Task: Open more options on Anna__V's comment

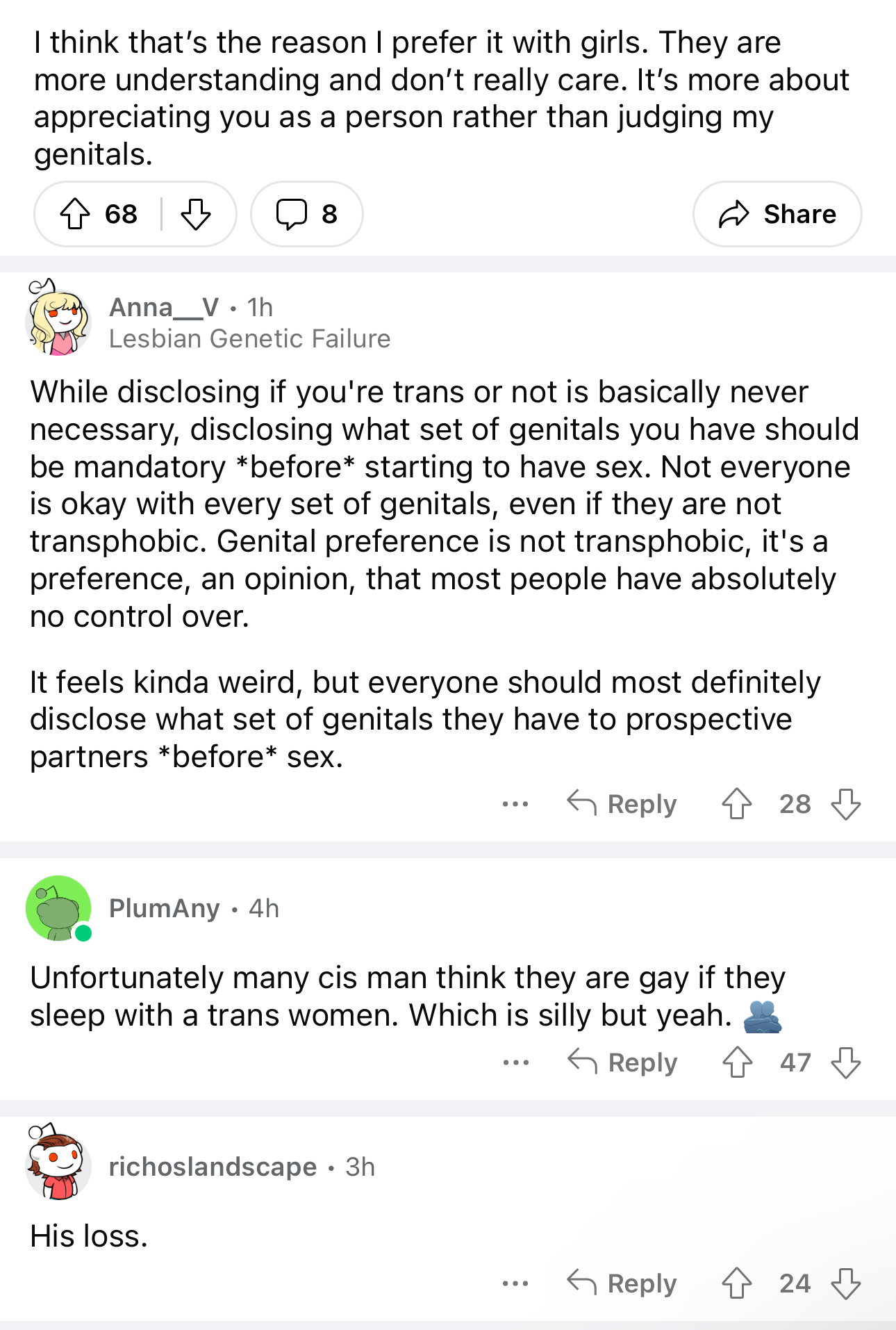Action: point(515,804)
